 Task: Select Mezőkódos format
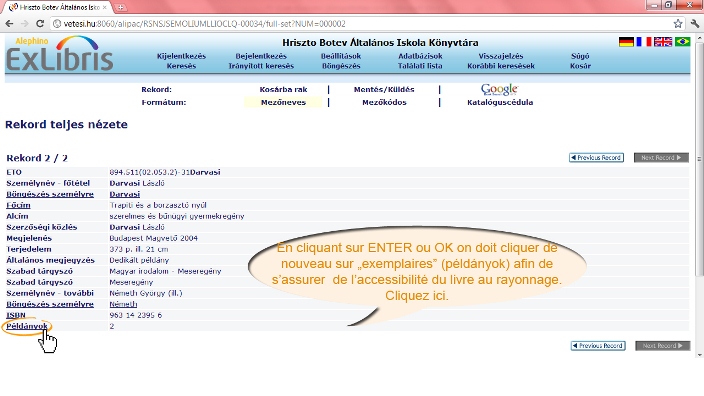pyautogui.click(x=384, y=102)
